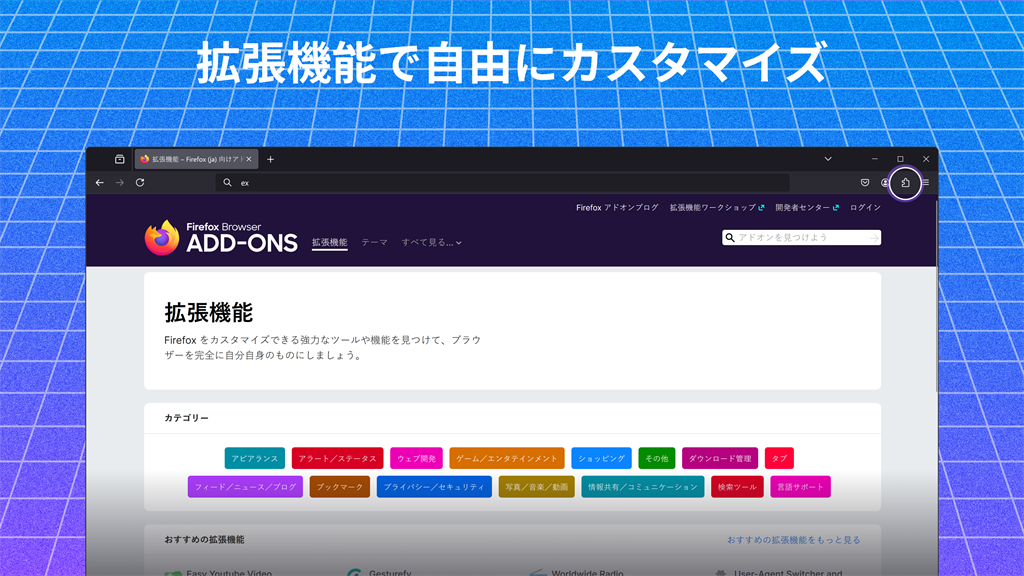The height and width of the screenshot is (576, 1024).
Task: Select the 情報共有/コミュニケーション category
Action: (643, 487)
